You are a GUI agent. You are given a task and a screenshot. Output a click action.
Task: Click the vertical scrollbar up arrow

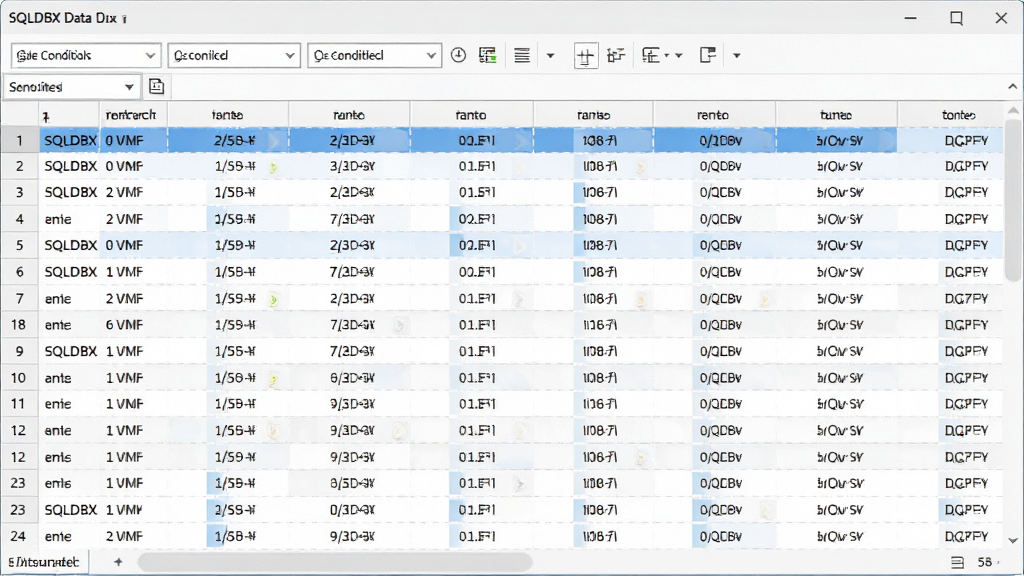pyautogui.click(x=1013, y=111)
